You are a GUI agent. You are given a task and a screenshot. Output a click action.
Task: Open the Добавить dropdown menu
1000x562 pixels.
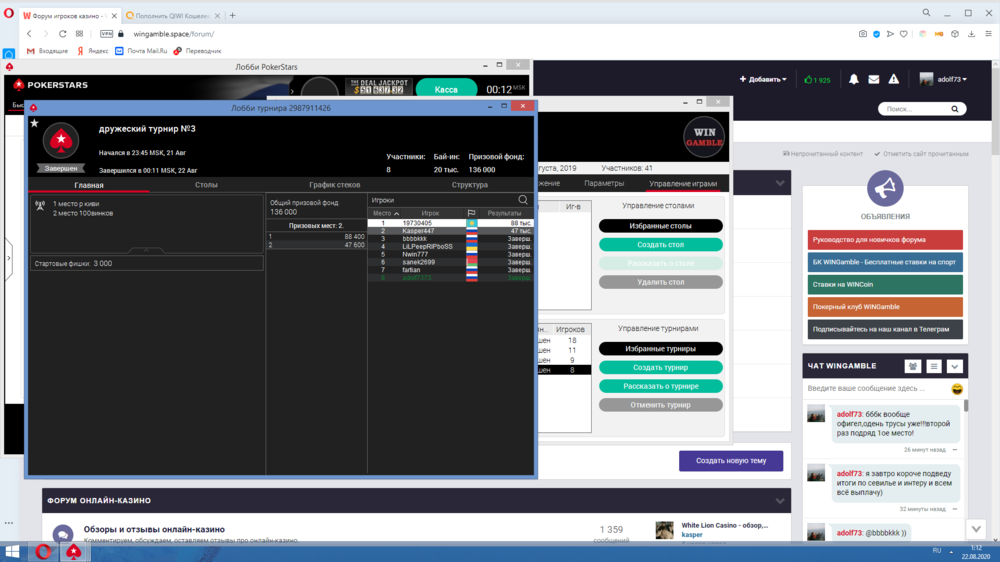coord(763,79)
